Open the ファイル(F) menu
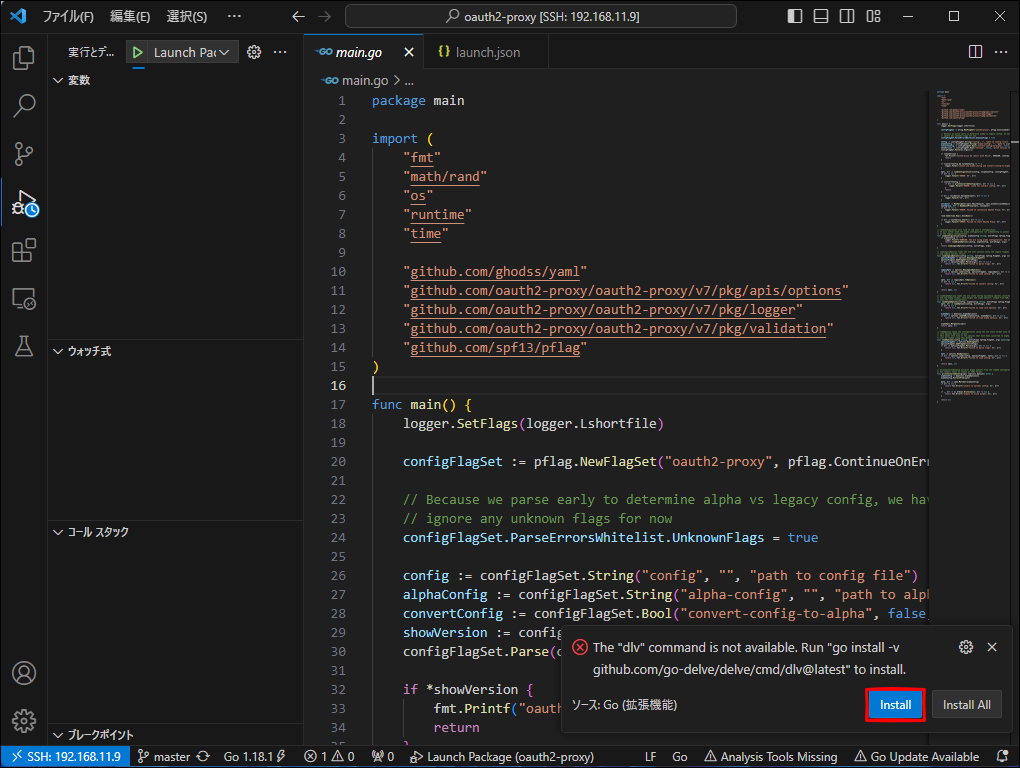The height and width of the screenshot is (768, 1020). tap(68, 16)
